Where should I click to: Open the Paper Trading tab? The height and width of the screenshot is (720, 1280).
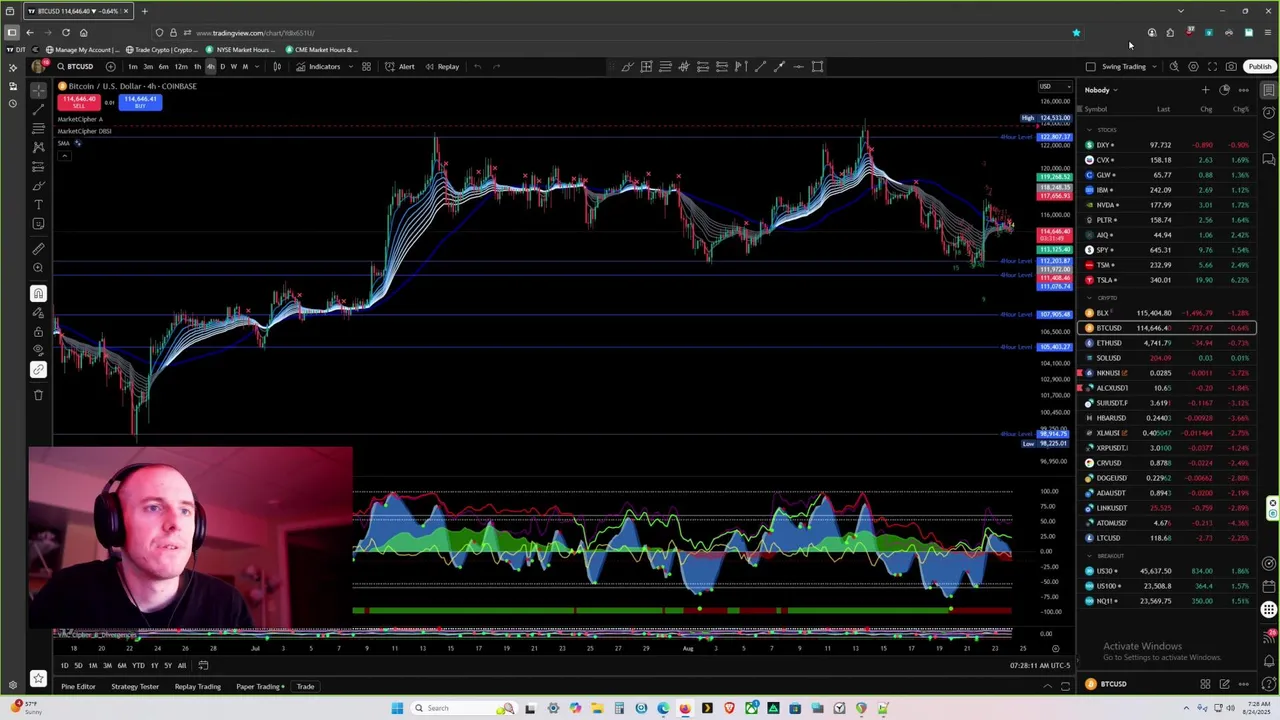(x=260, y=687)
